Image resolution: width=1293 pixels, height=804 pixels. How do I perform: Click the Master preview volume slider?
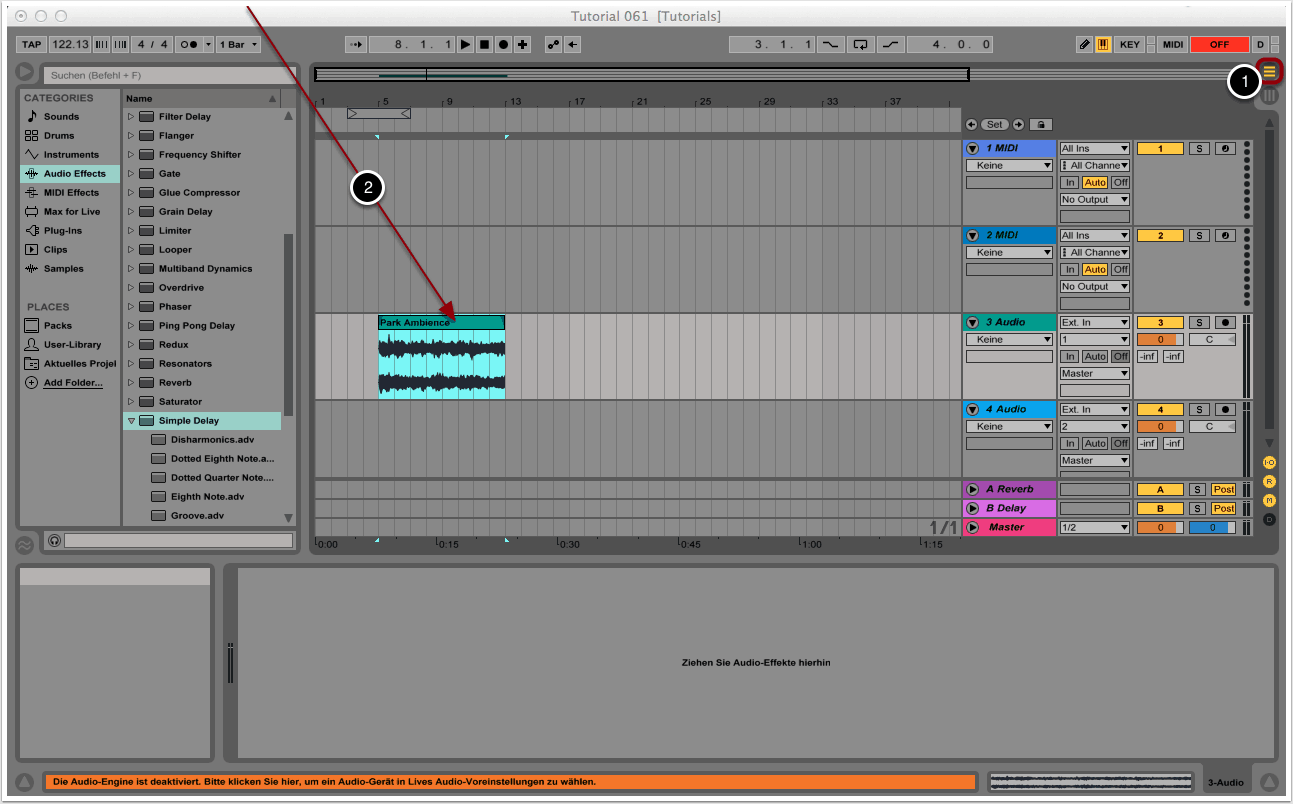(1213, 527)
